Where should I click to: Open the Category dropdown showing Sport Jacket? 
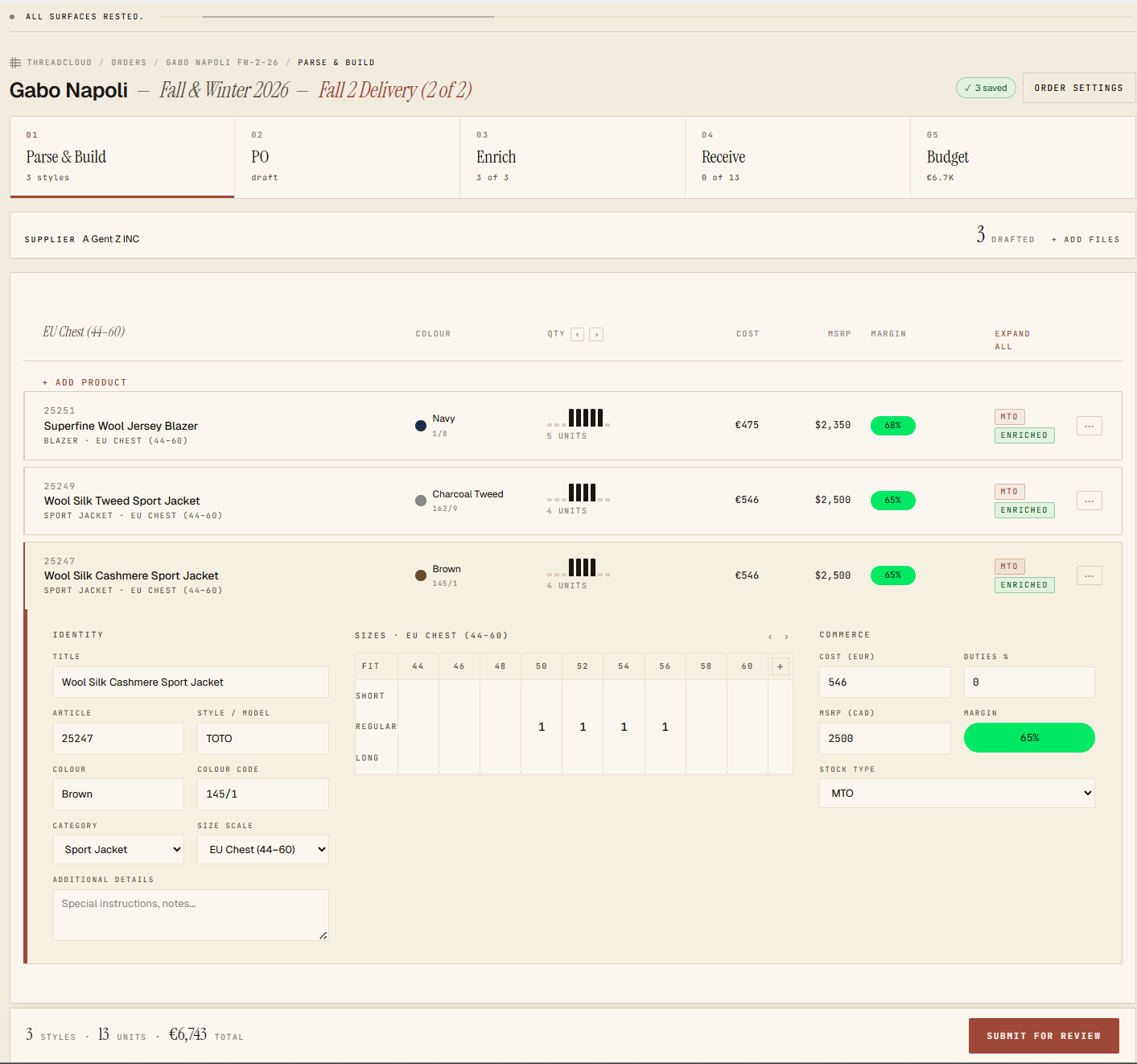tap(118, 849)
